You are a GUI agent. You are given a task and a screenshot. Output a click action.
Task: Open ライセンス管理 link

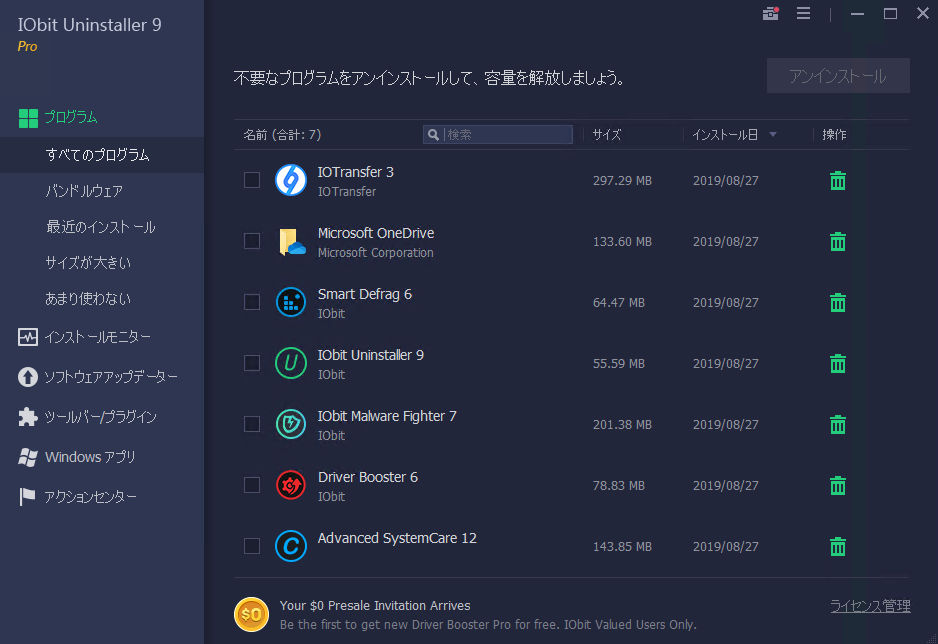click(870, 606)
